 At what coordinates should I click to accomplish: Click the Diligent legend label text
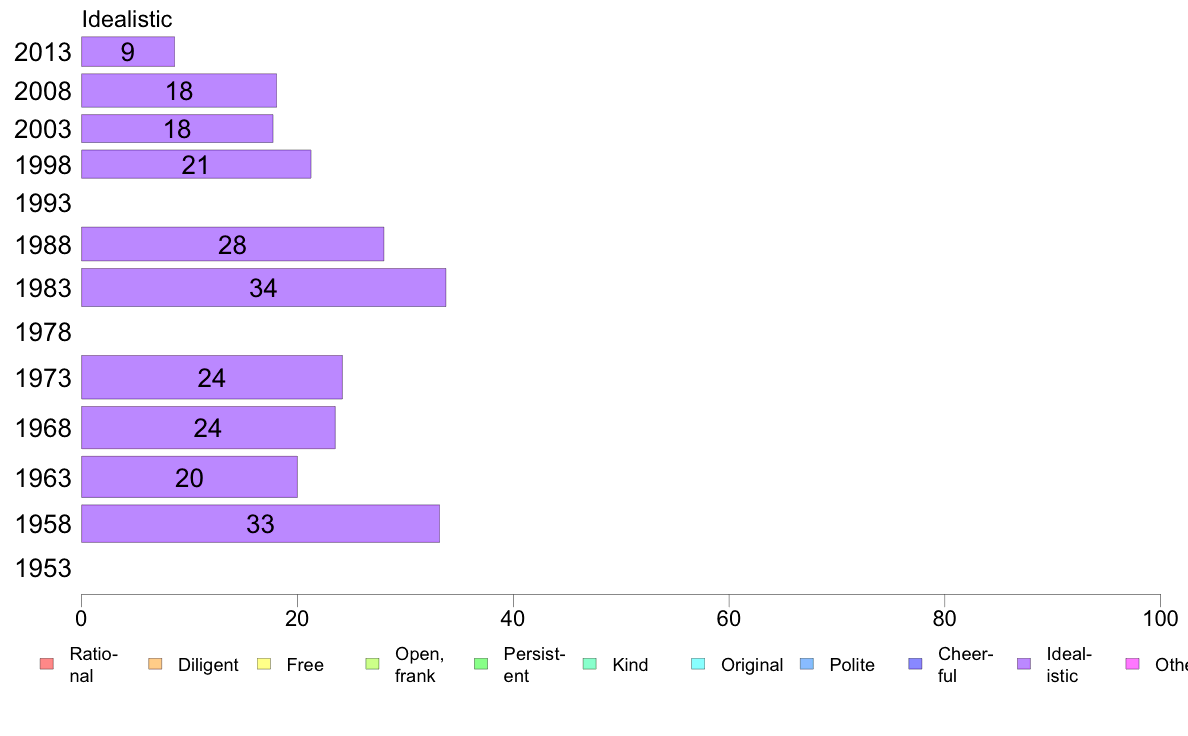pyautogui.click(x=208, y=665)
